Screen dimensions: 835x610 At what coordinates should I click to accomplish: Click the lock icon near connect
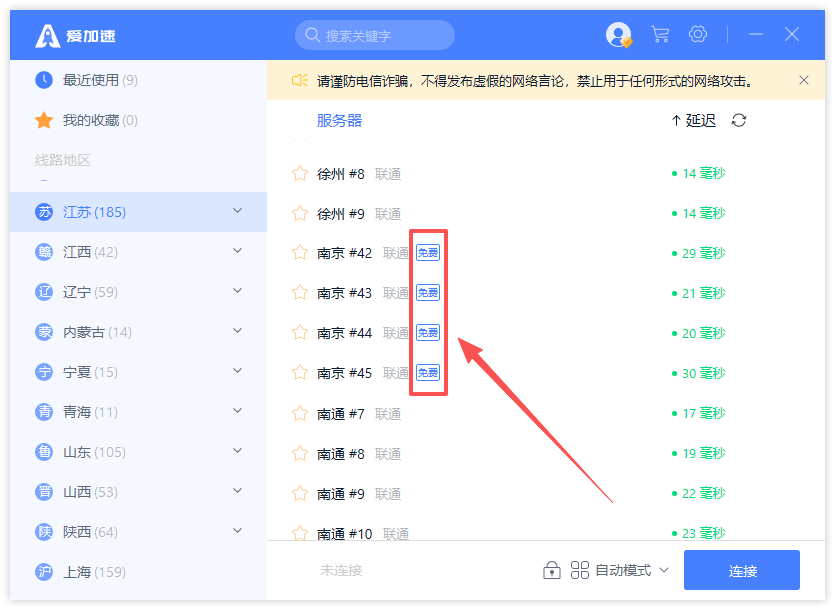(x=551, y=570)
